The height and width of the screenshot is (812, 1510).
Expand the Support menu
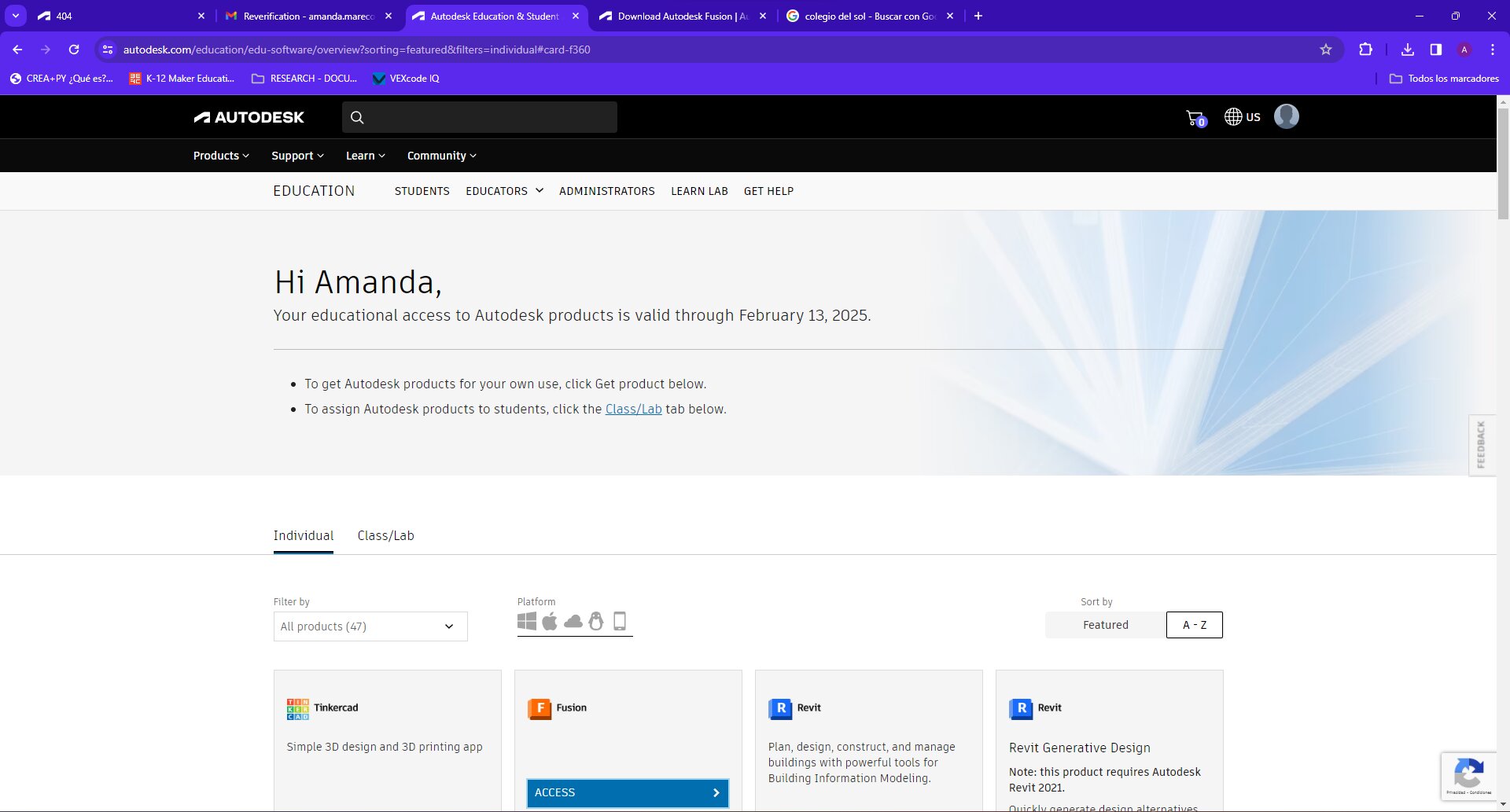pyautogui.click(x=297, y=156)
